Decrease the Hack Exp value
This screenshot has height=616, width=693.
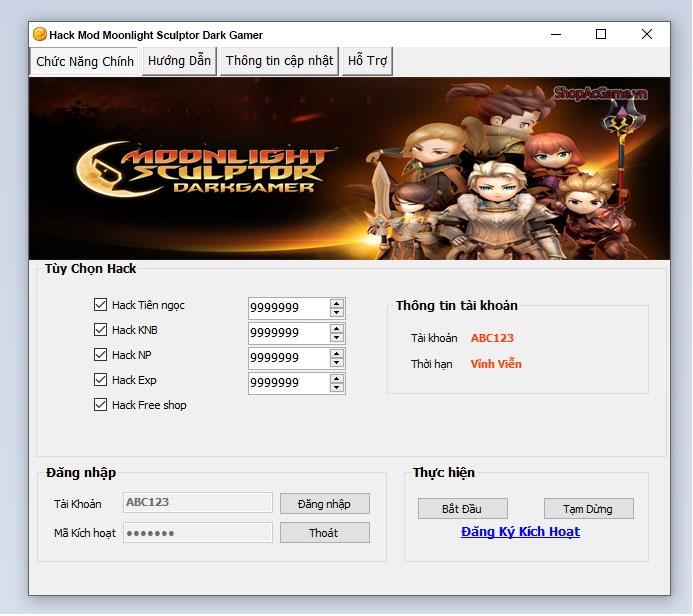click(x=337, y=388)
